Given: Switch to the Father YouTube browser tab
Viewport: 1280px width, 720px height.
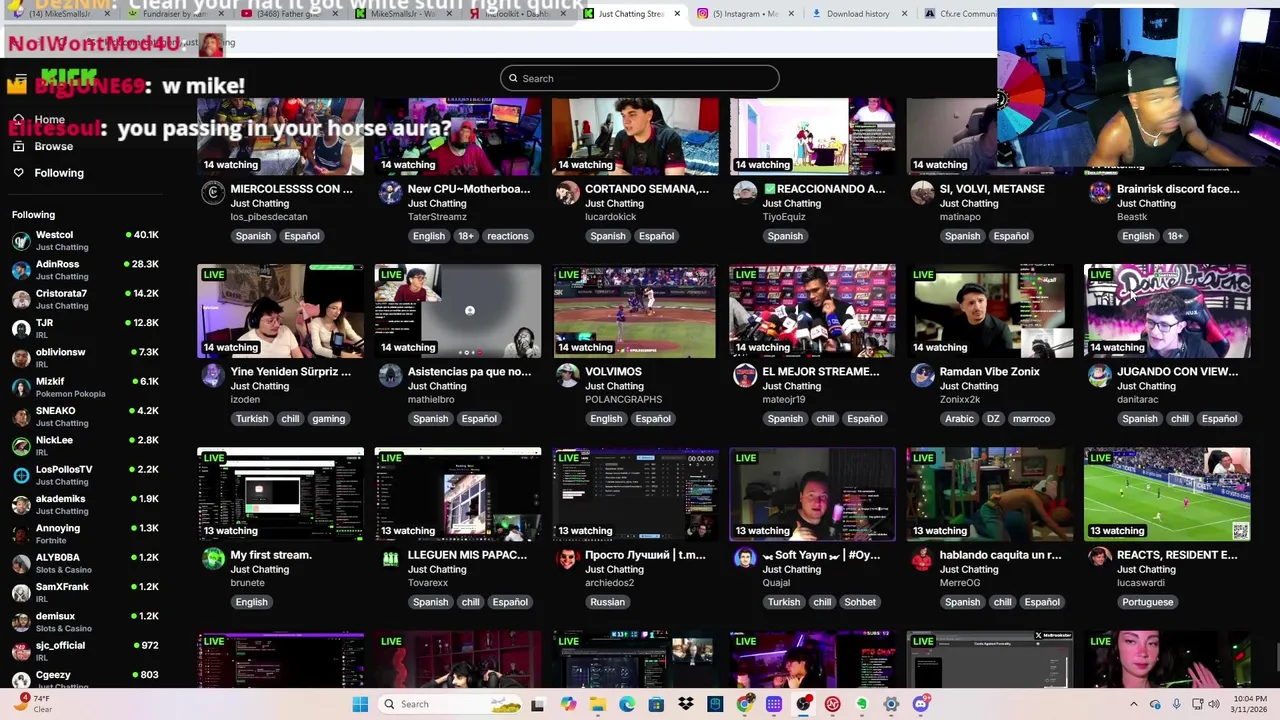Looking at the screenshot, I should 290,14.
